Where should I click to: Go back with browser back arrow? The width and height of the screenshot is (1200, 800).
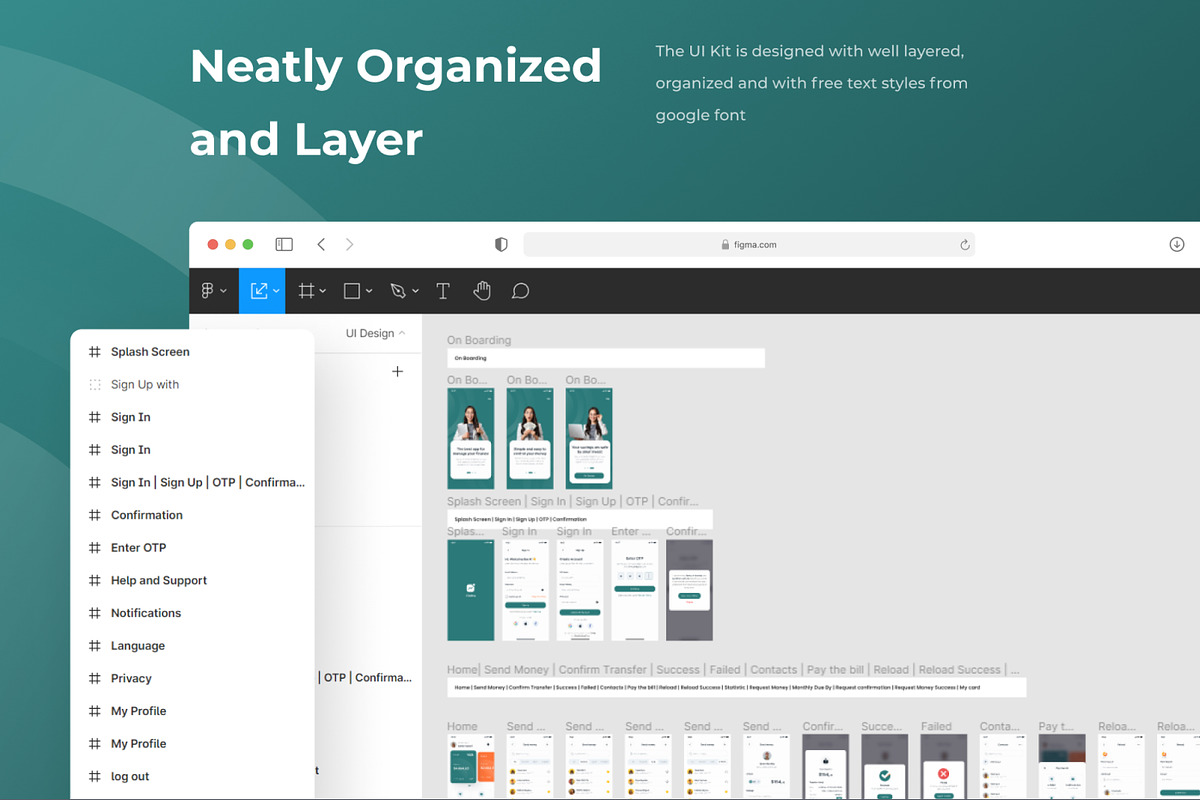coord(321,244)
